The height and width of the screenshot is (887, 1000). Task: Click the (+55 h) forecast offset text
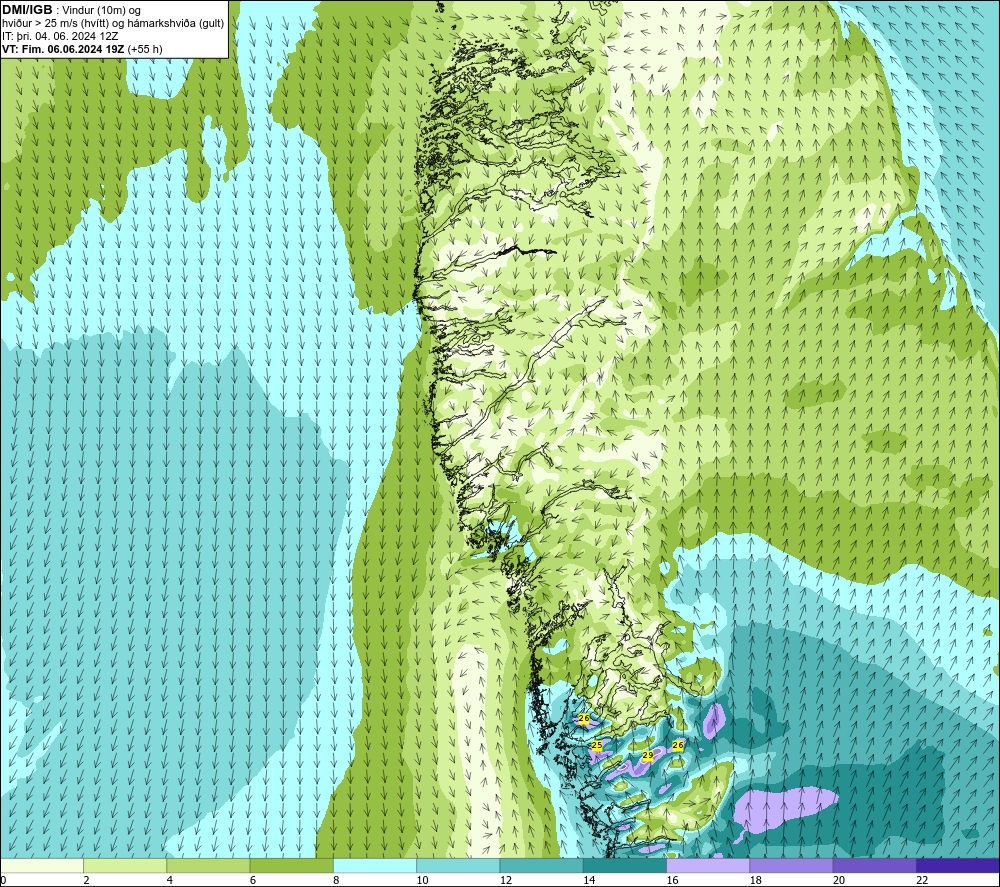pyautogui.click(x=145, y=49)
